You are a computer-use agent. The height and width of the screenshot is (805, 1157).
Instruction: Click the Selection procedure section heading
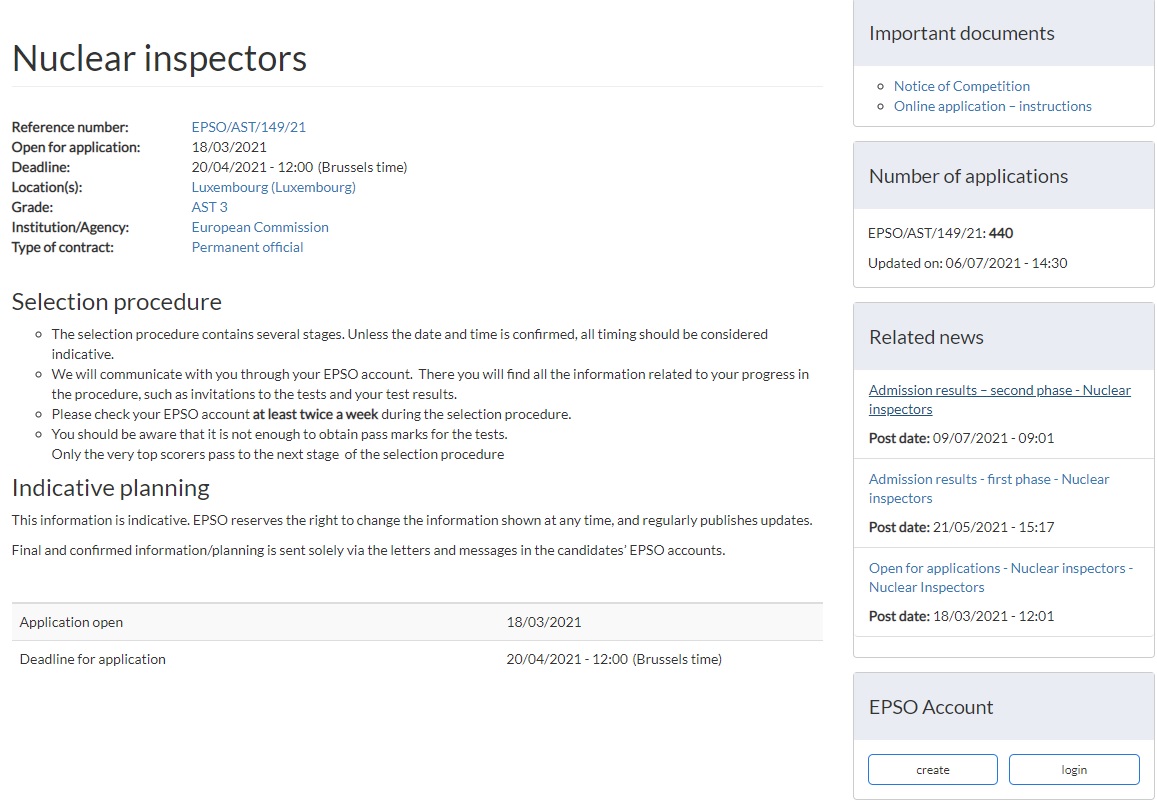tap(116, 301)
